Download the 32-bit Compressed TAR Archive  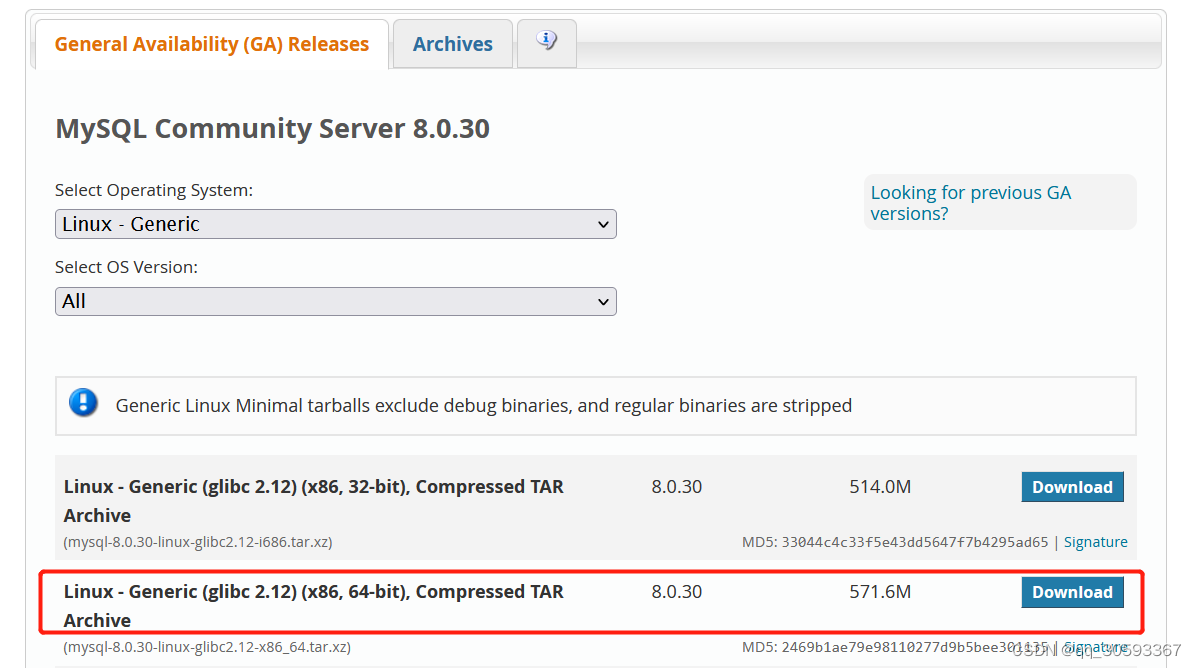tap(1072, 487)
